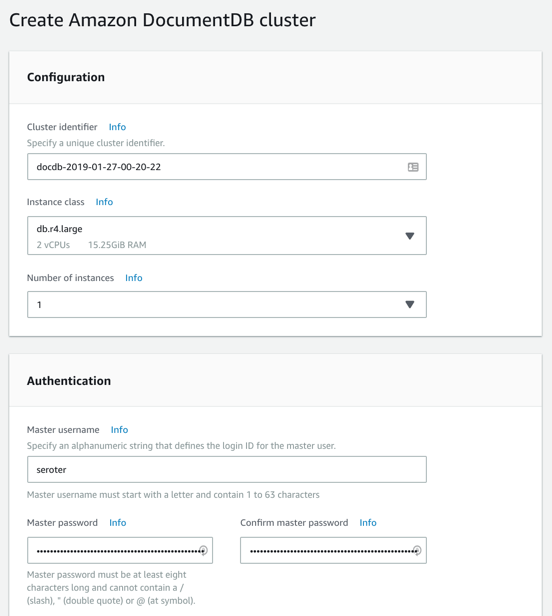Click the Number of instances label
The height and width of the screenshot is (616, 552).
tap(70, 278)
